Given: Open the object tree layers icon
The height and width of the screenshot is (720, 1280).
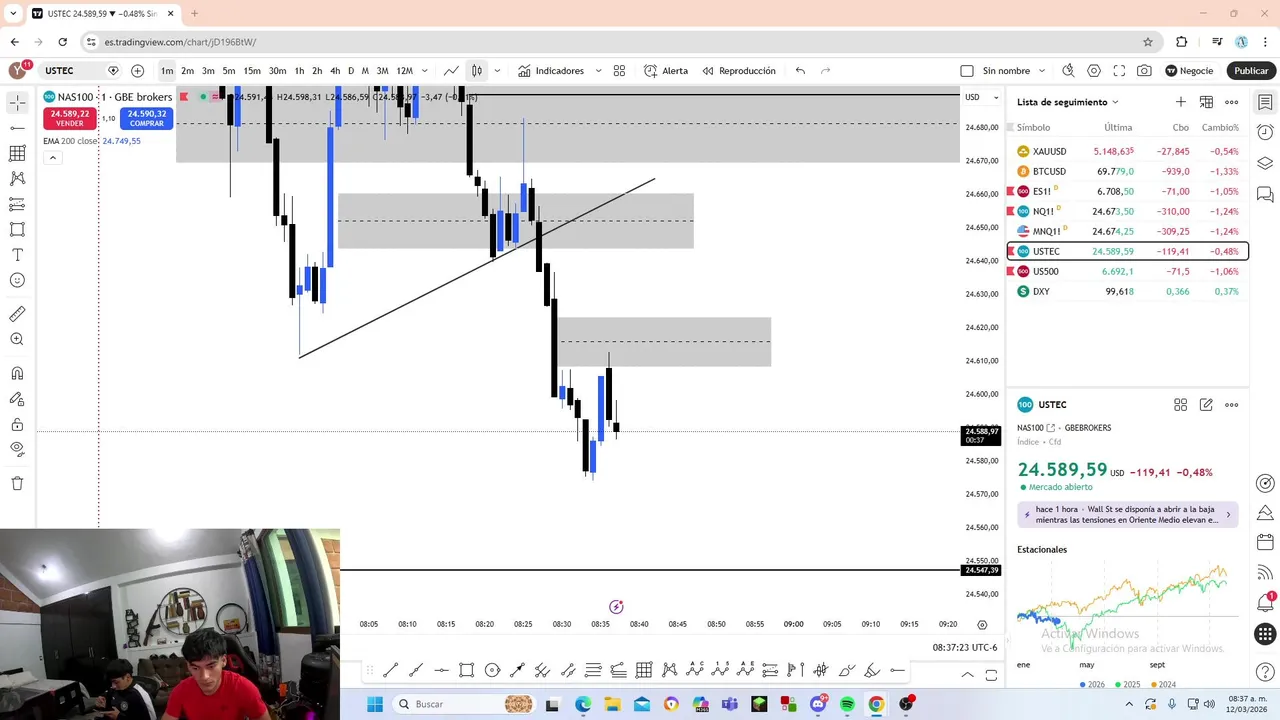Looking at the screenshot, I should (x=1265, y=163).
